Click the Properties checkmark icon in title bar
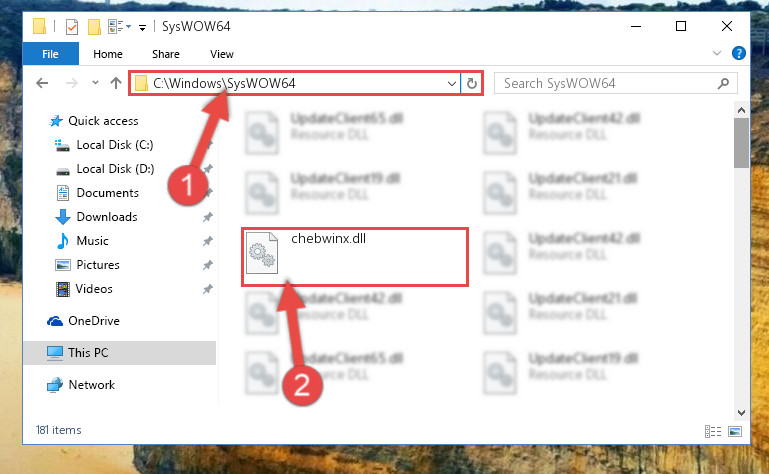This screenshot has width=769, height=474. tap(72, 26)
